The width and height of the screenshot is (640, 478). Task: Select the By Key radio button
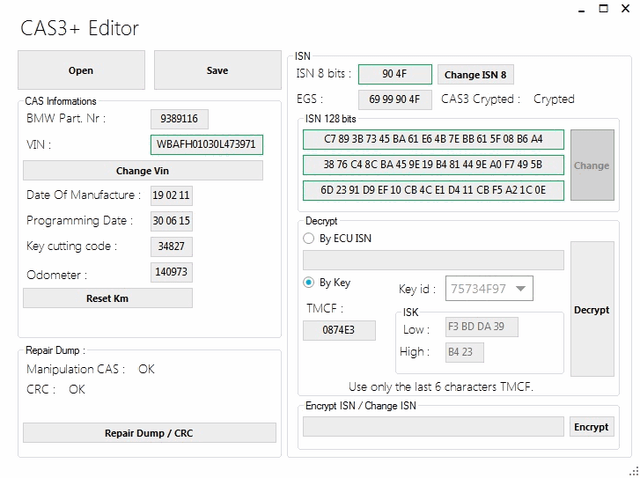click(309, 282)
